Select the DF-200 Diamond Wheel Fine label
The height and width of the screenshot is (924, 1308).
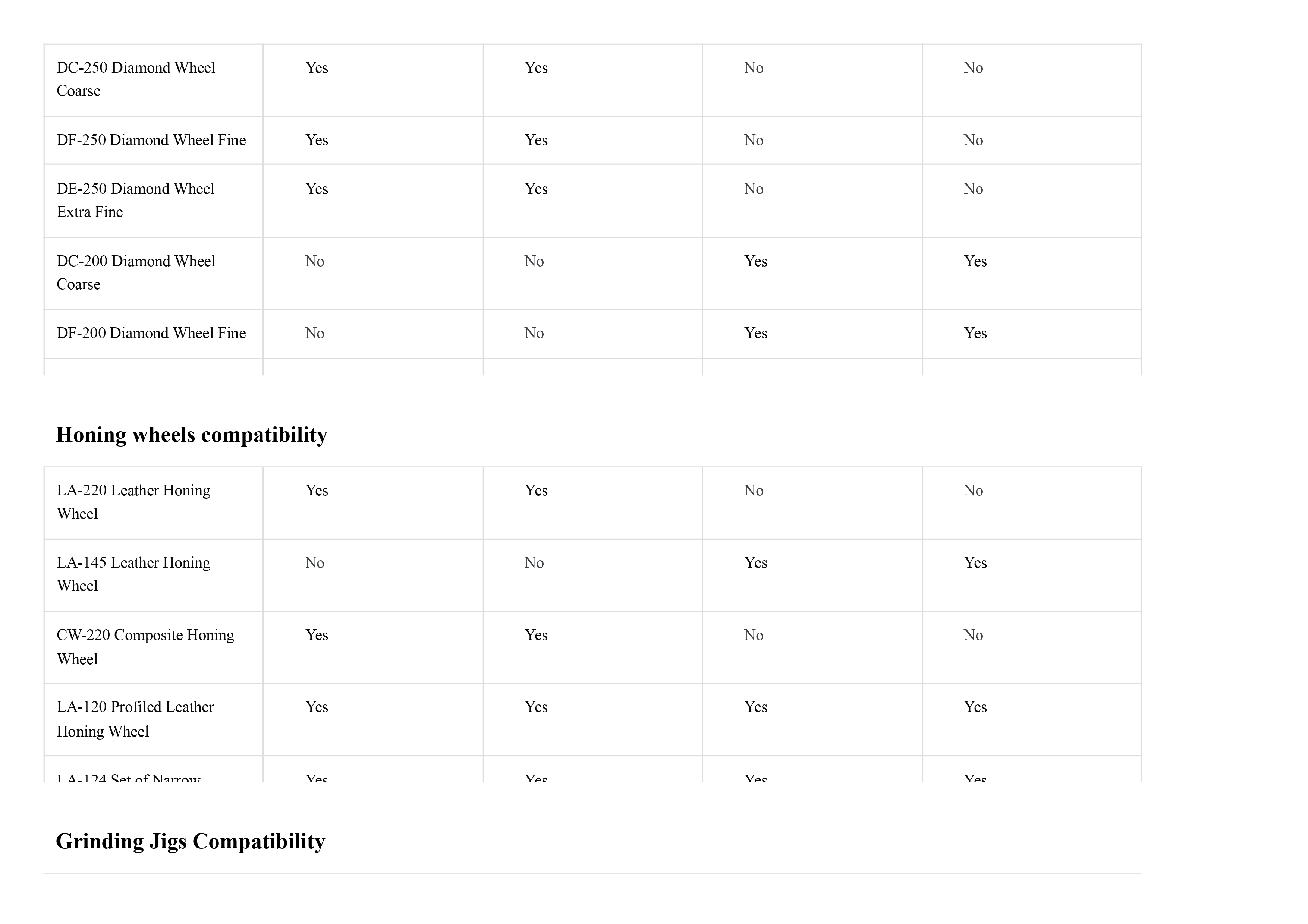pos(151,333)
